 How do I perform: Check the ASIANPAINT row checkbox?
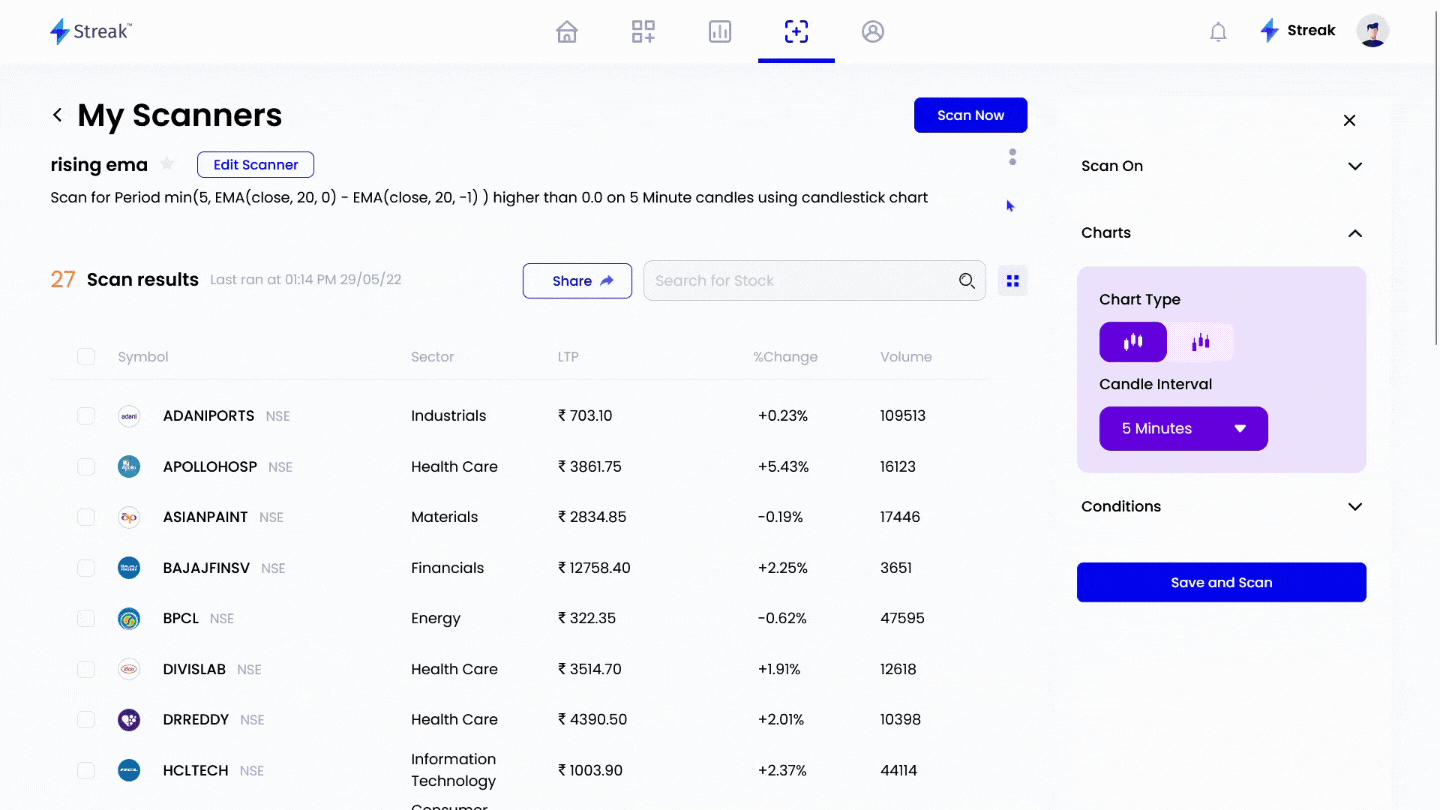86,517
